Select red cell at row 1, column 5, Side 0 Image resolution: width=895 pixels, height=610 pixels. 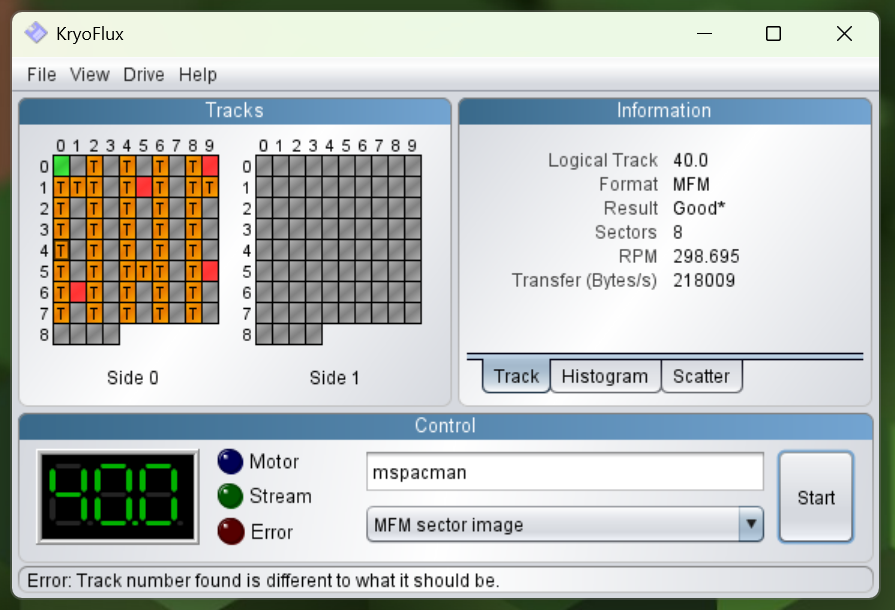coord(144,187)
